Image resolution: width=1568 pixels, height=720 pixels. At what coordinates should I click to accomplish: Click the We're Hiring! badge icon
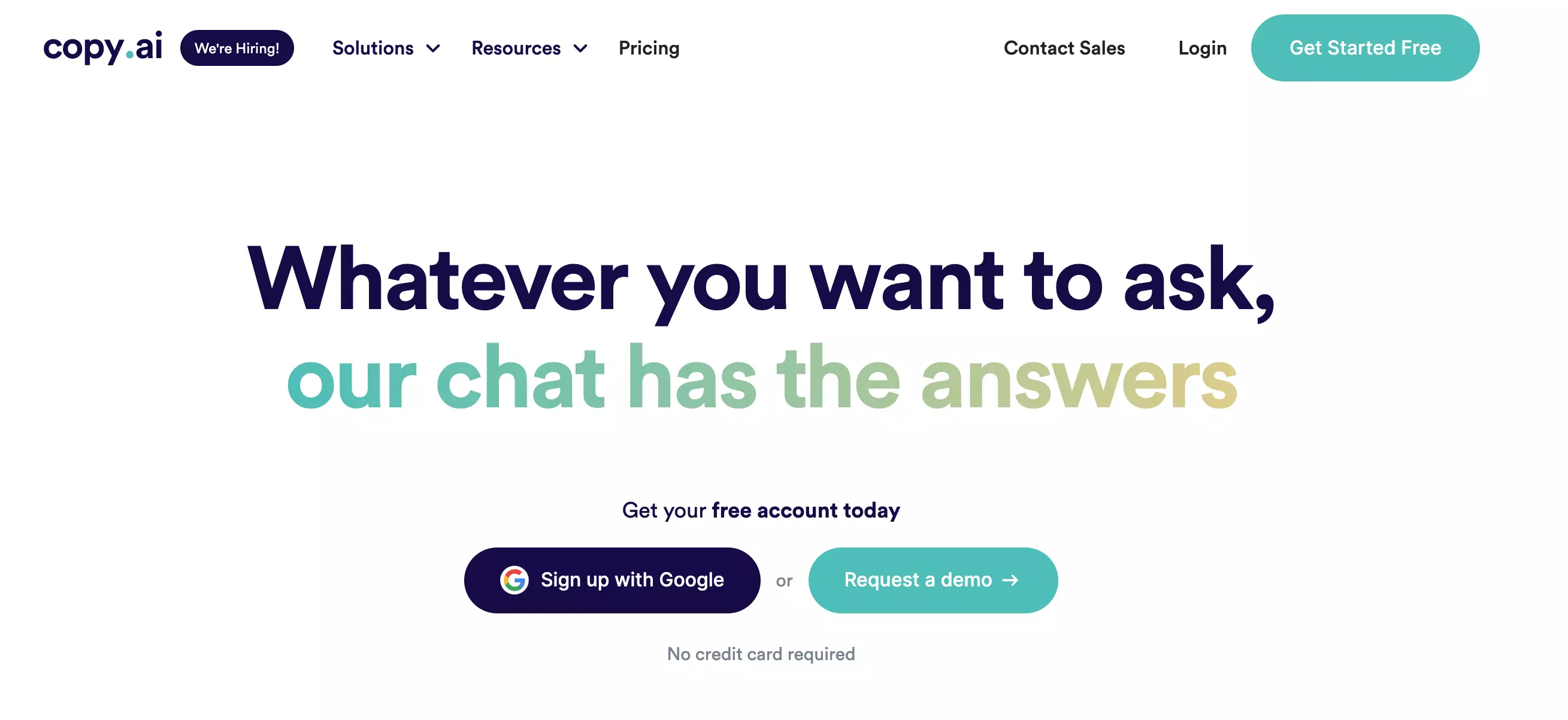[237, 47]
